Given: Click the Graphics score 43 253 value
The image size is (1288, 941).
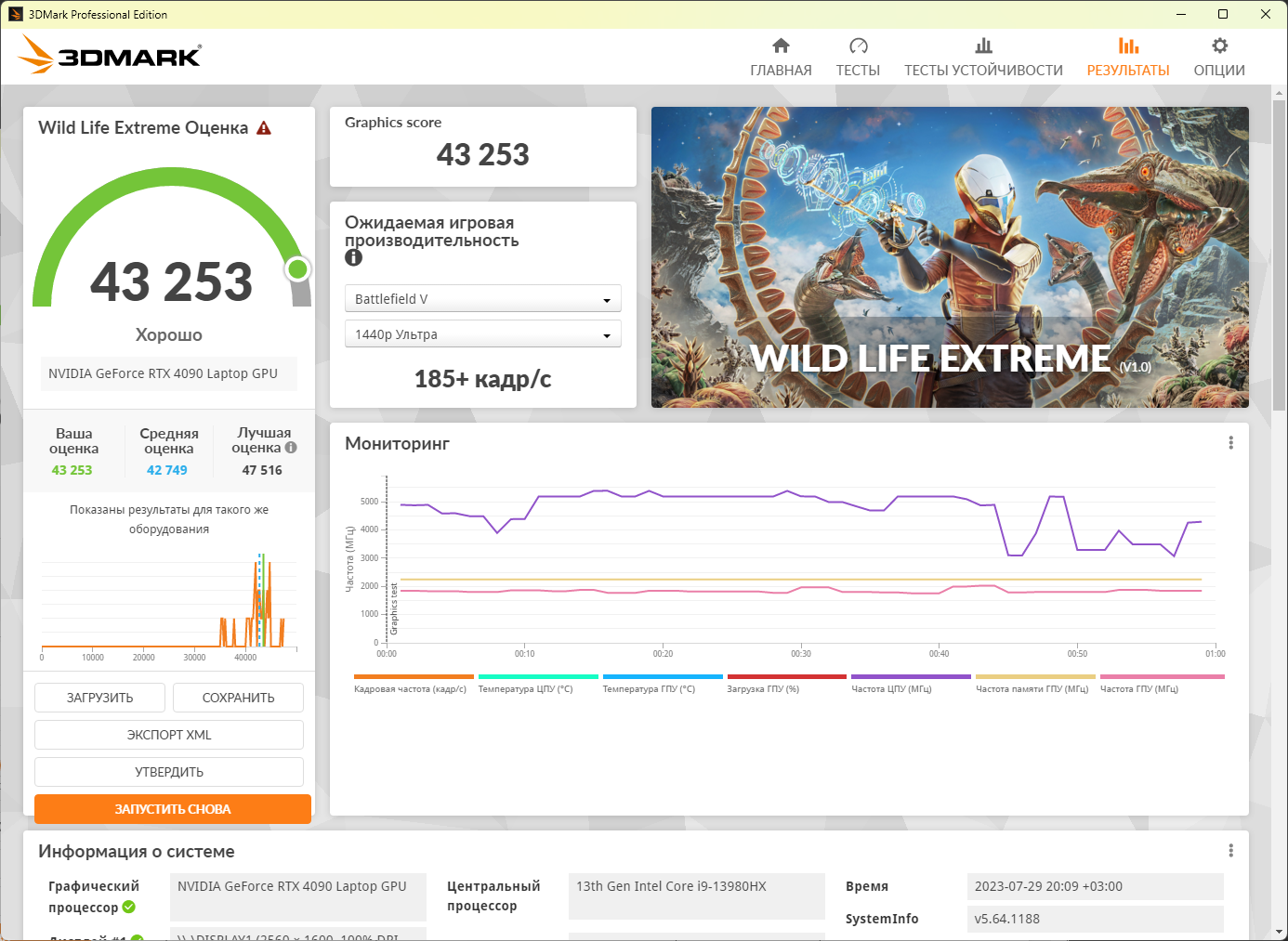Looking at the screenshot, I should click(x=482, y=154).
